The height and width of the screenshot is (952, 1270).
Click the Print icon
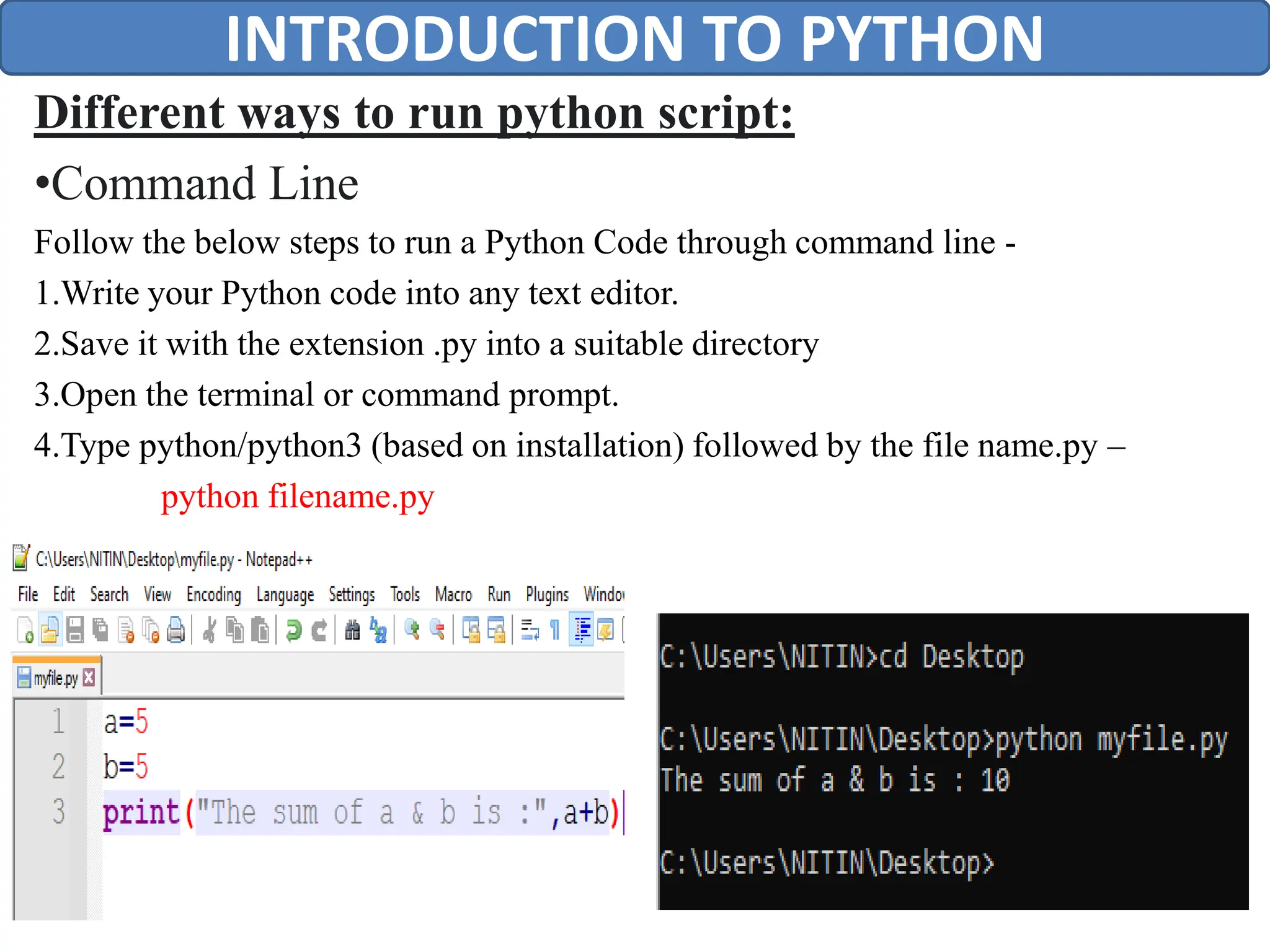(176, 630)
